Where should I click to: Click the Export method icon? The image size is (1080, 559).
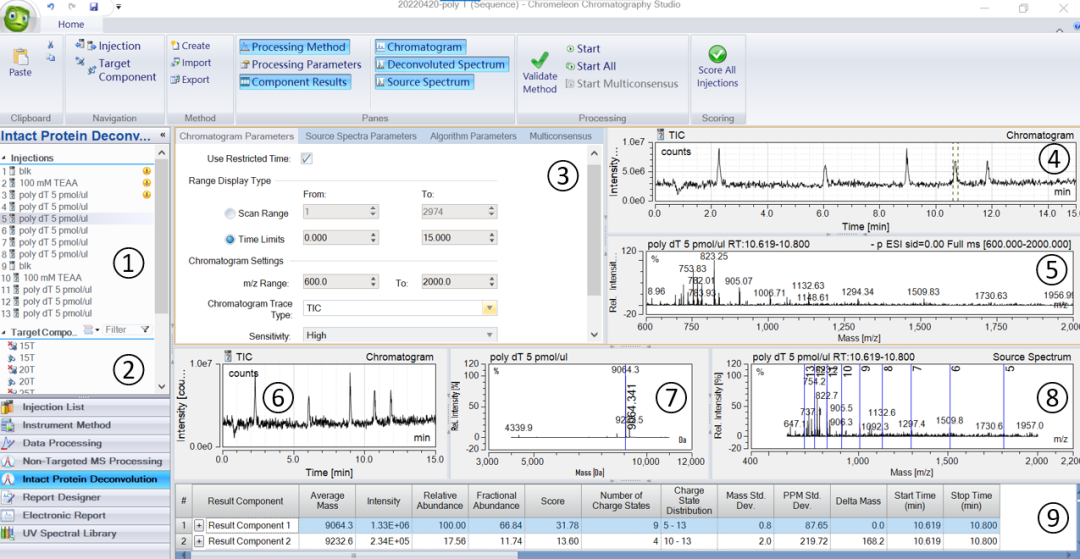(x=175, y=80)
